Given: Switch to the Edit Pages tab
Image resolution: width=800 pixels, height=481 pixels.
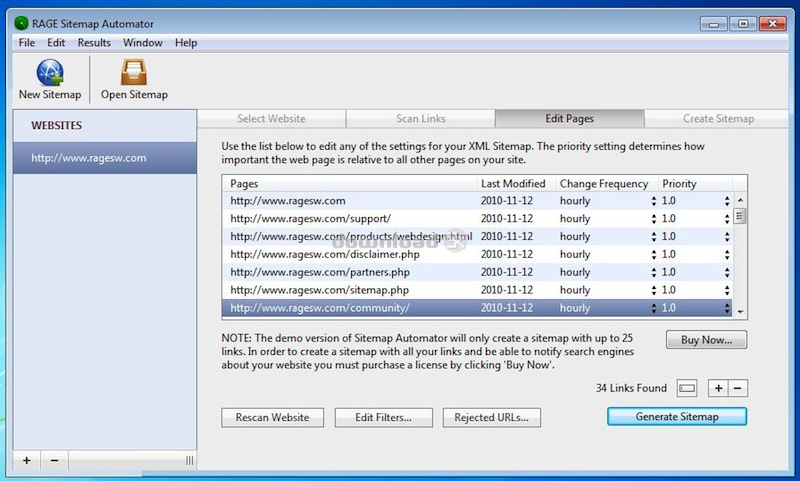Looking at the screenshot, I should click(569, 119).
